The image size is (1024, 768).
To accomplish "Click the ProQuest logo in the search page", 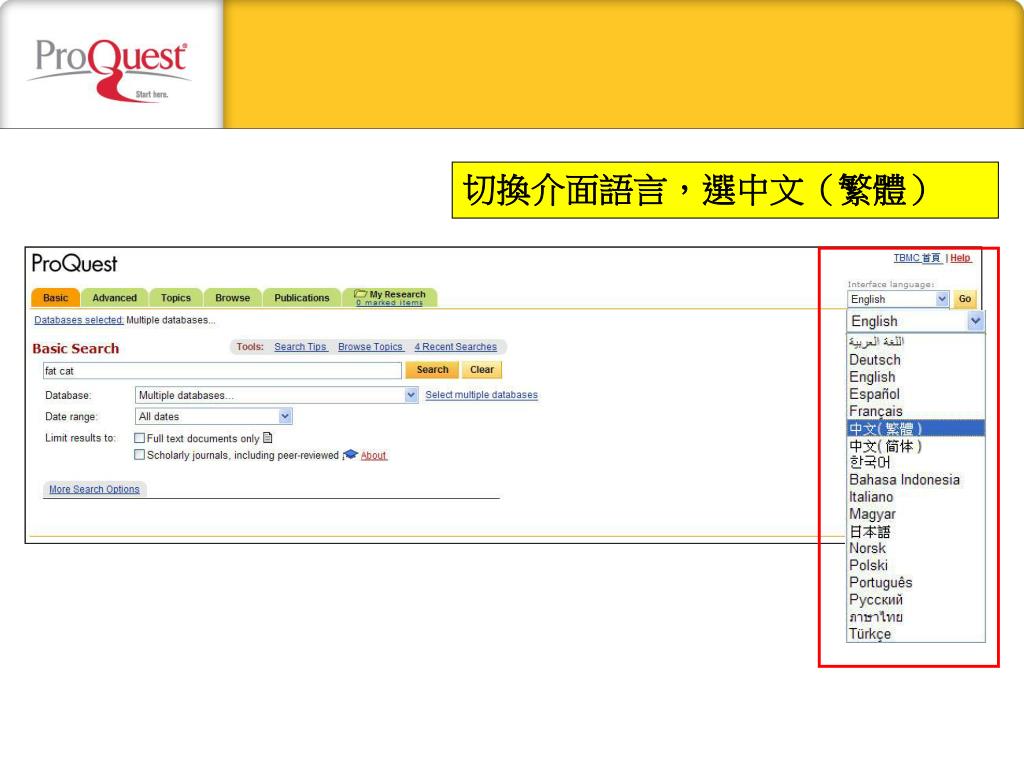I will coord(74,264).
